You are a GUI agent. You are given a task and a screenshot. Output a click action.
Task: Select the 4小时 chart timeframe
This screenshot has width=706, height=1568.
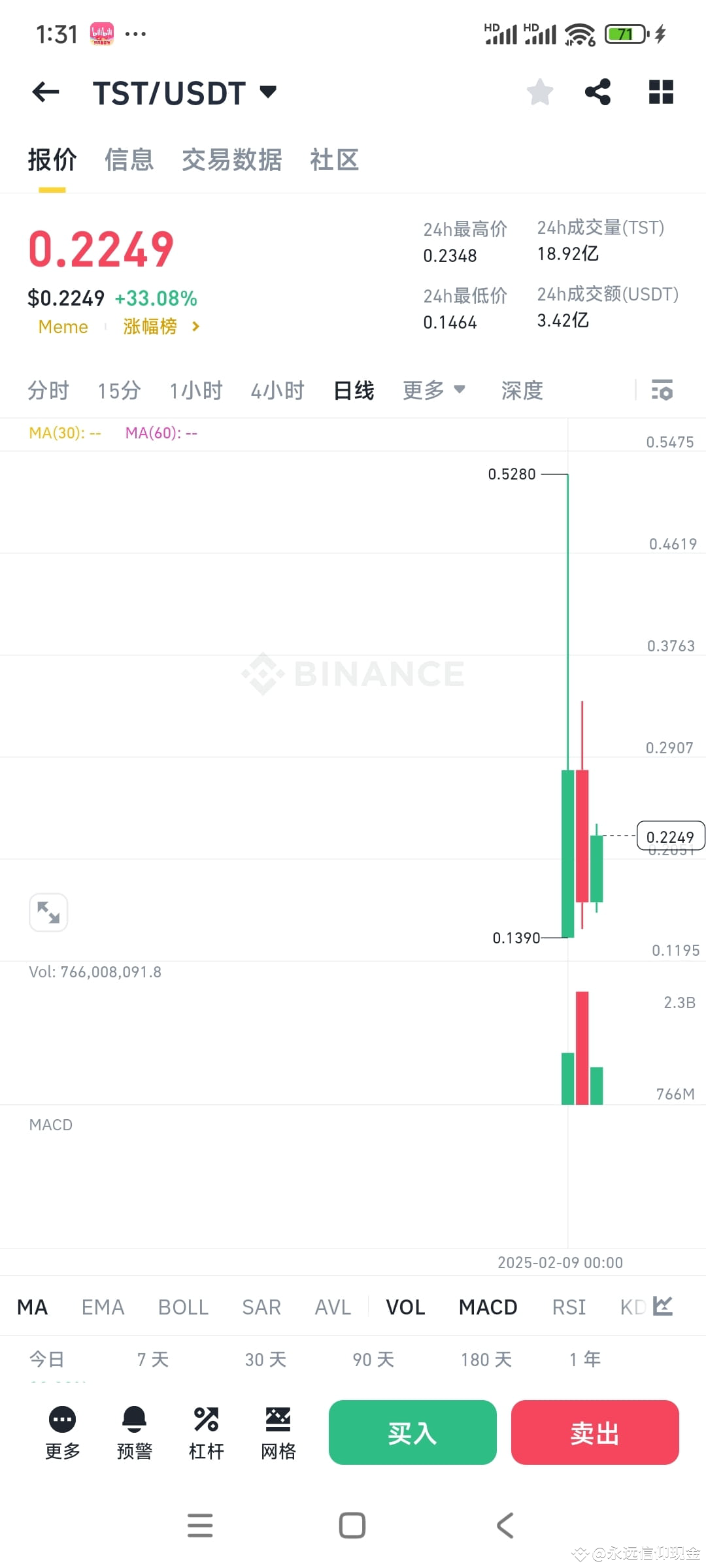coord(277,389)
